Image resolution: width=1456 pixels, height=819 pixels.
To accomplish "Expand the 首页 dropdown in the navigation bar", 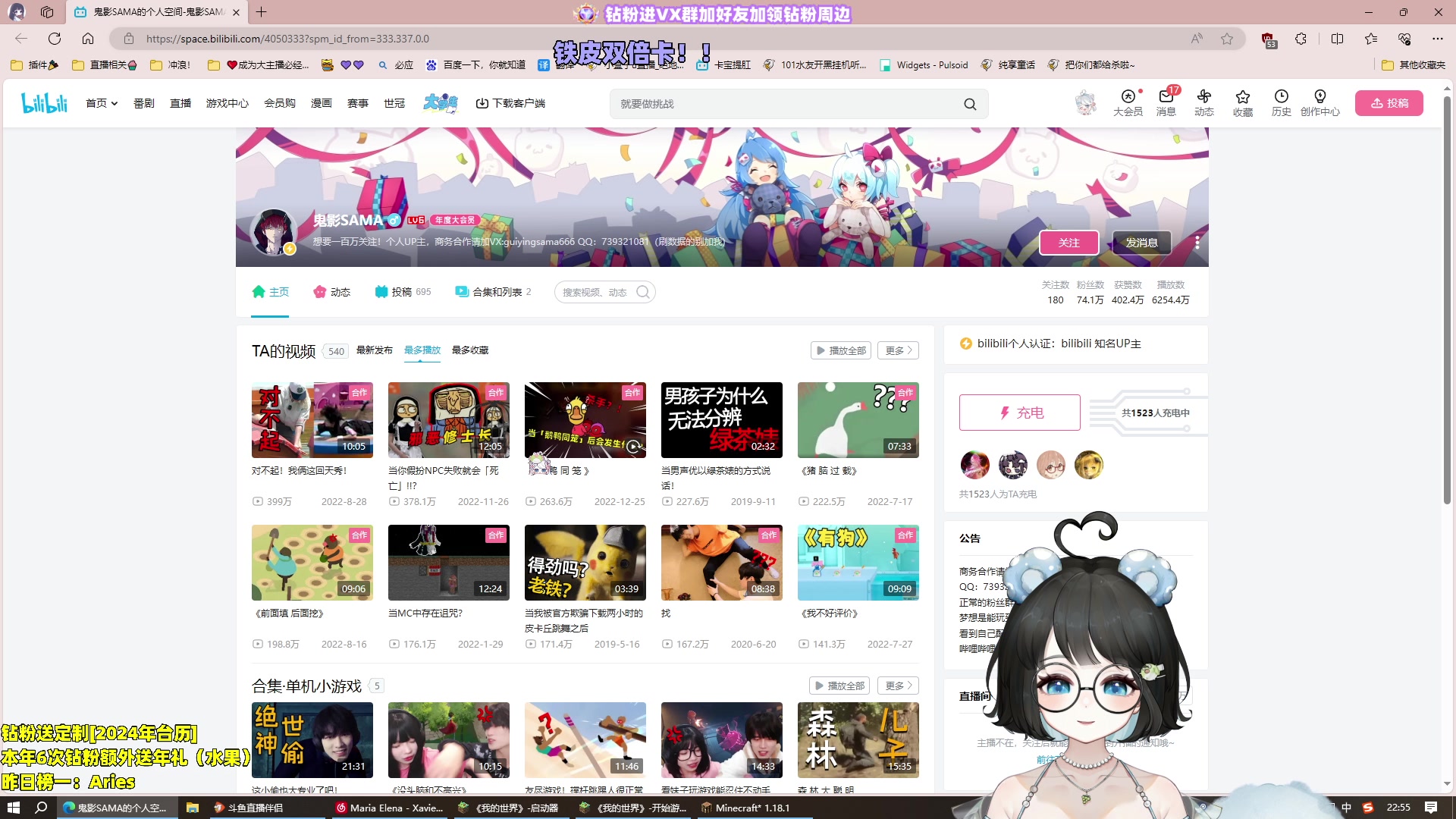I will point(101,102).
